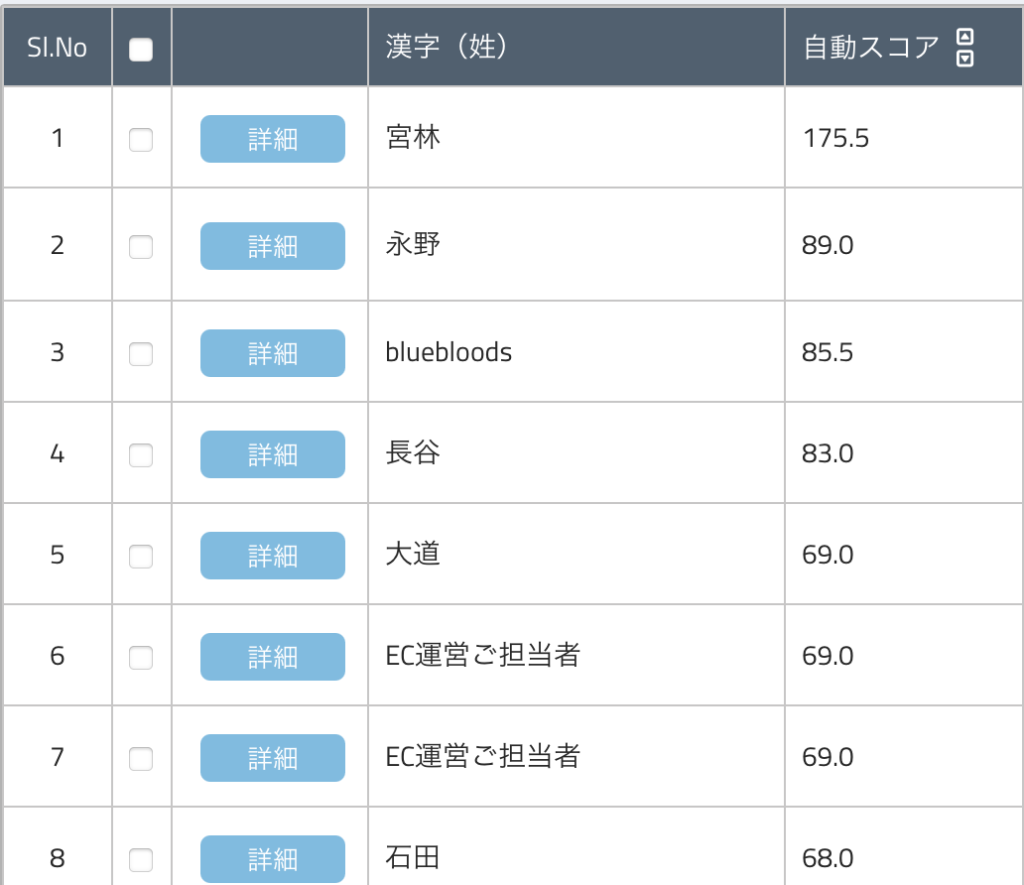Enable the checkbox in row 5 大道
The height and width of the screenshot is (885, 1024).
[141, 556]
